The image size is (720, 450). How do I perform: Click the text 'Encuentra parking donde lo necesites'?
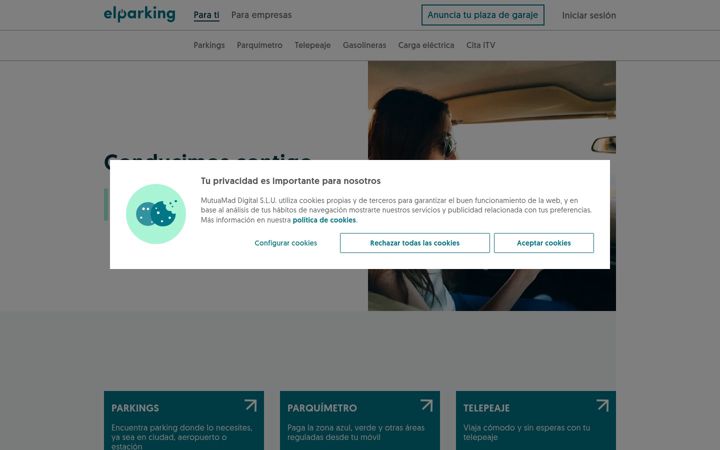click(182, 428)
